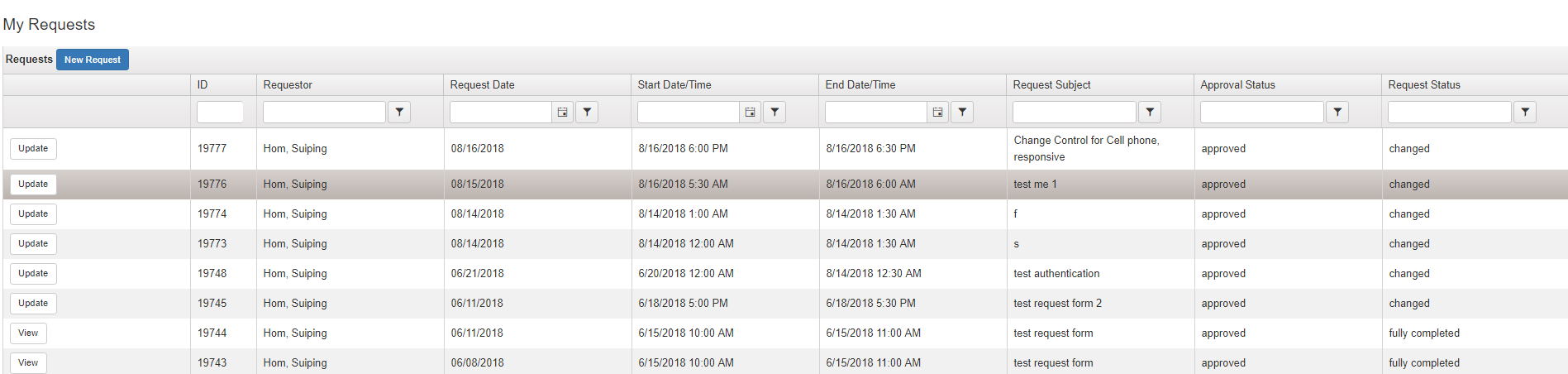This screenshot has width=1568, height=374.
Task: Update request 19777
Action: click(x=33, y=149)
